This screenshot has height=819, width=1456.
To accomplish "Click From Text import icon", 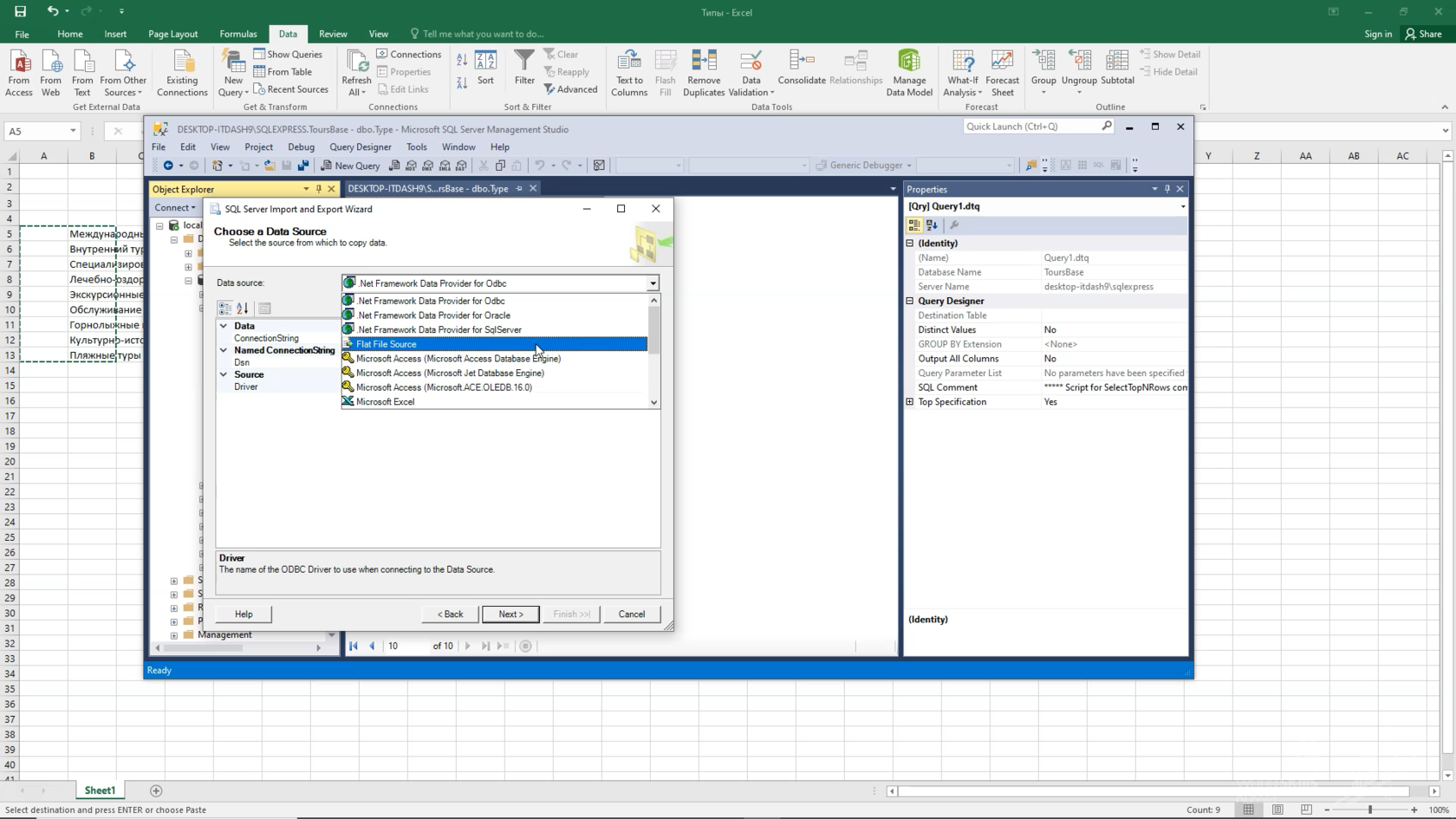I will [x=82, y=72].
